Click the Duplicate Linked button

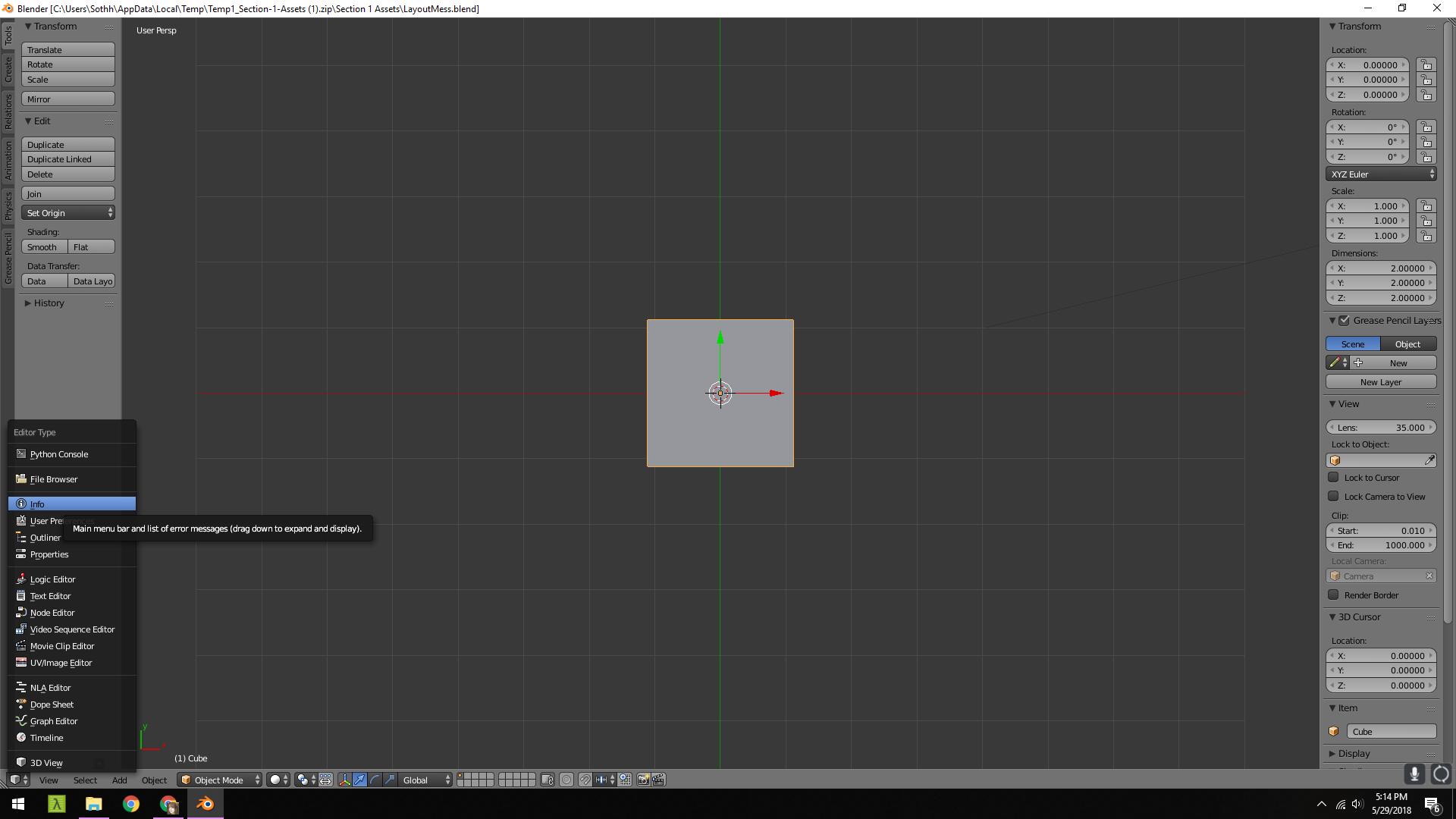pyautogui.click(x=68, y=159)
